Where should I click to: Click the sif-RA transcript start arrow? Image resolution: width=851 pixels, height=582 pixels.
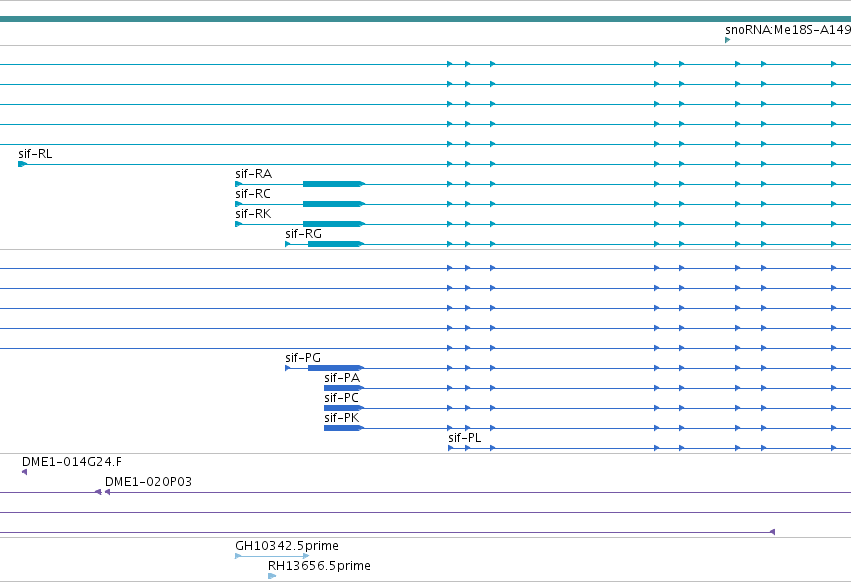238,184
